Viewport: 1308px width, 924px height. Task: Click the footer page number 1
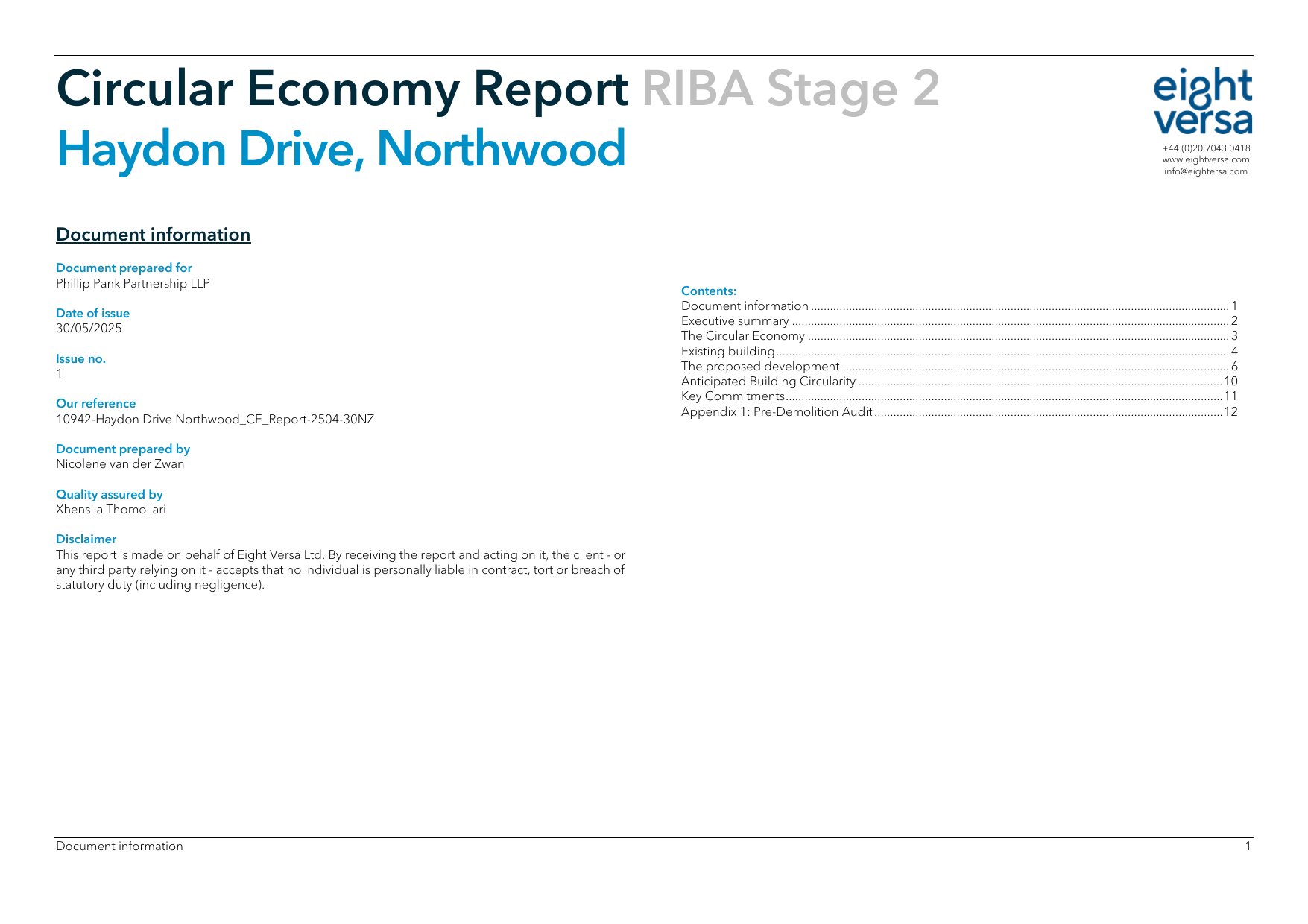[x=1248, y=847]
